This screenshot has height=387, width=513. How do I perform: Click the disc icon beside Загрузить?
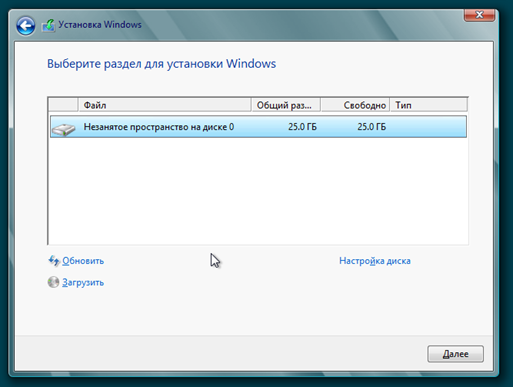53,282
